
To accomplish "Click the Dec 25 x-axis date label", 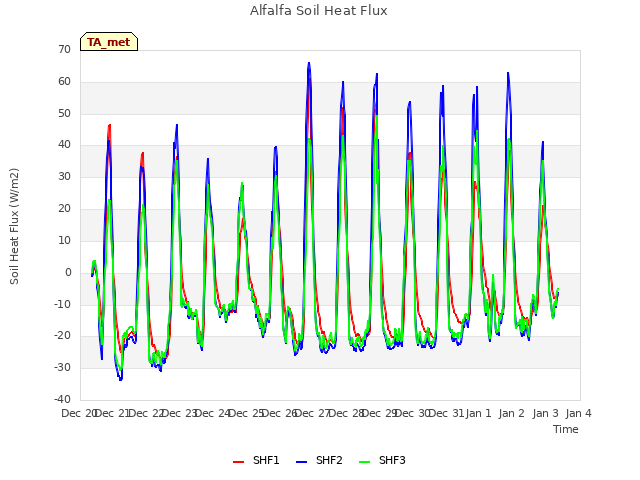I will 246,413.
